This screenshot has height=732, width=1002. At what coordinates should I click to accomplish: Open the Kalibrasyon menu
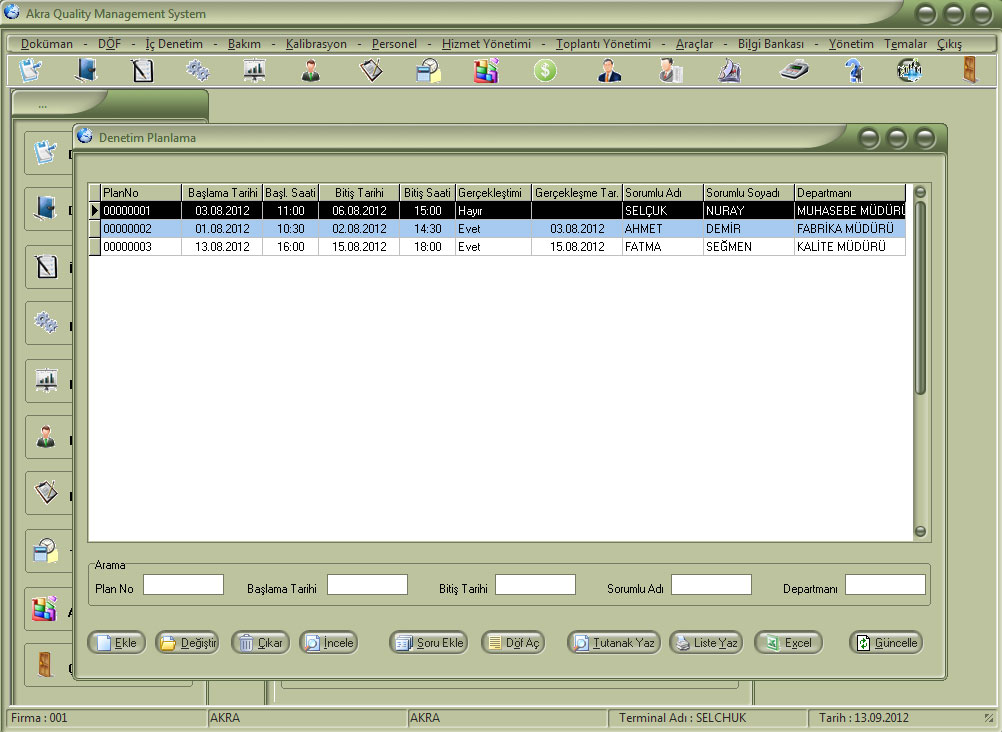316,43
